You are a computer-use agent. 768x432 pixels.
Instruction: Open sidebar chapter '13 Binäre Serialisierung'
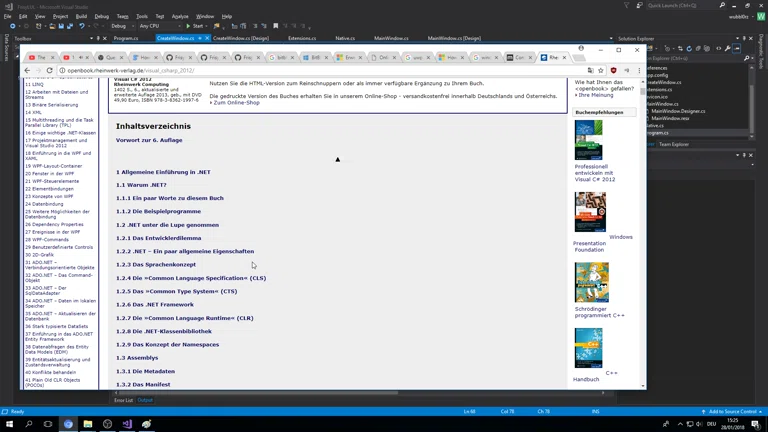click(51, 105)
